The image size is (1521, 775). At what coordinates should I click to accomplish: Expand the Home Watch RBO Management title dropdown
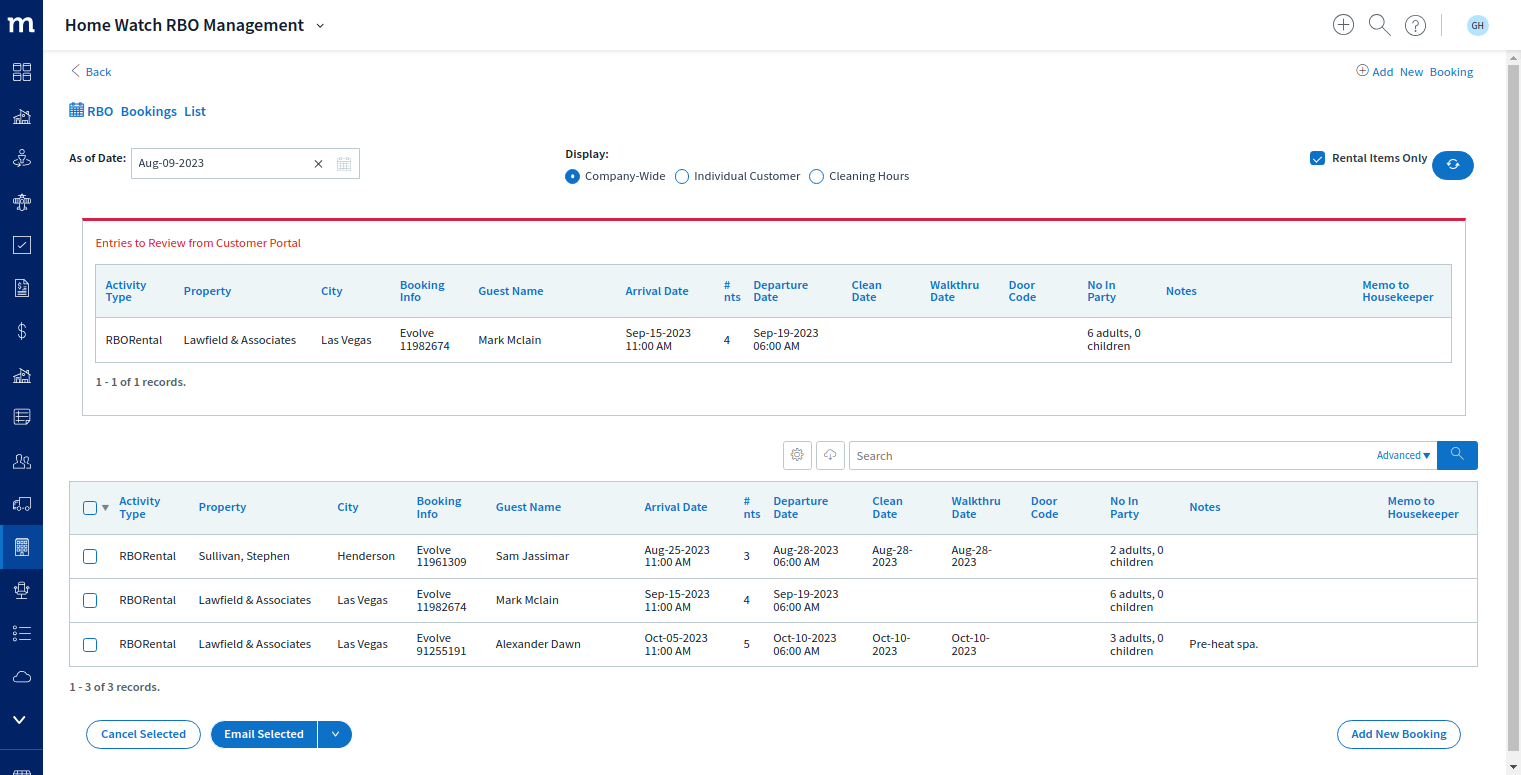320,26
